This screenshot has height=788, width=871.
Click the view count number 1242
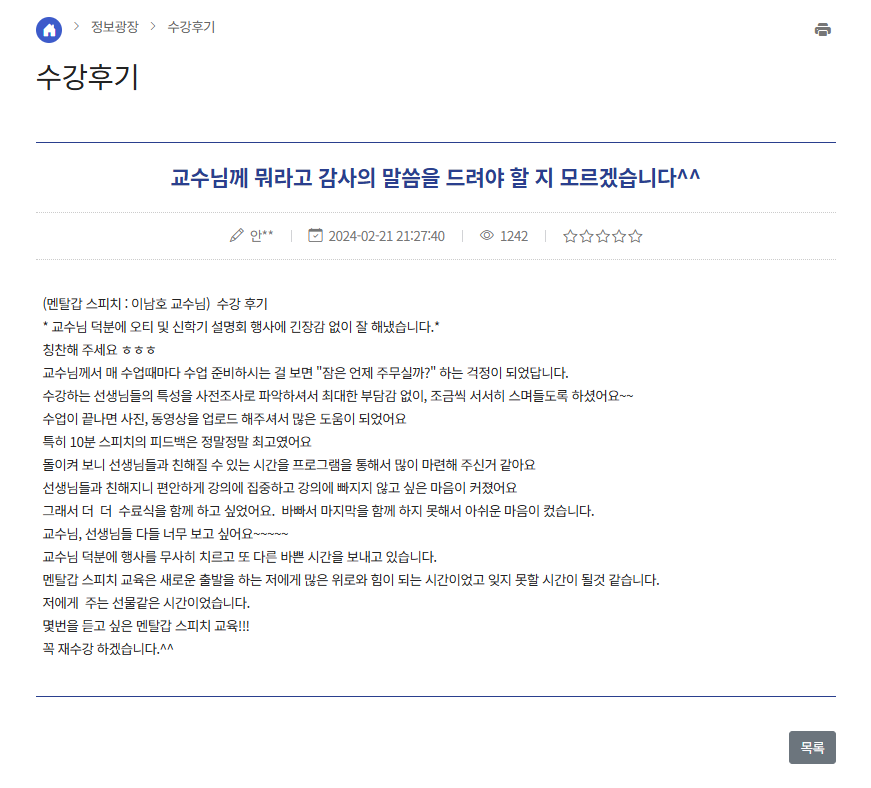click(514, 236)
